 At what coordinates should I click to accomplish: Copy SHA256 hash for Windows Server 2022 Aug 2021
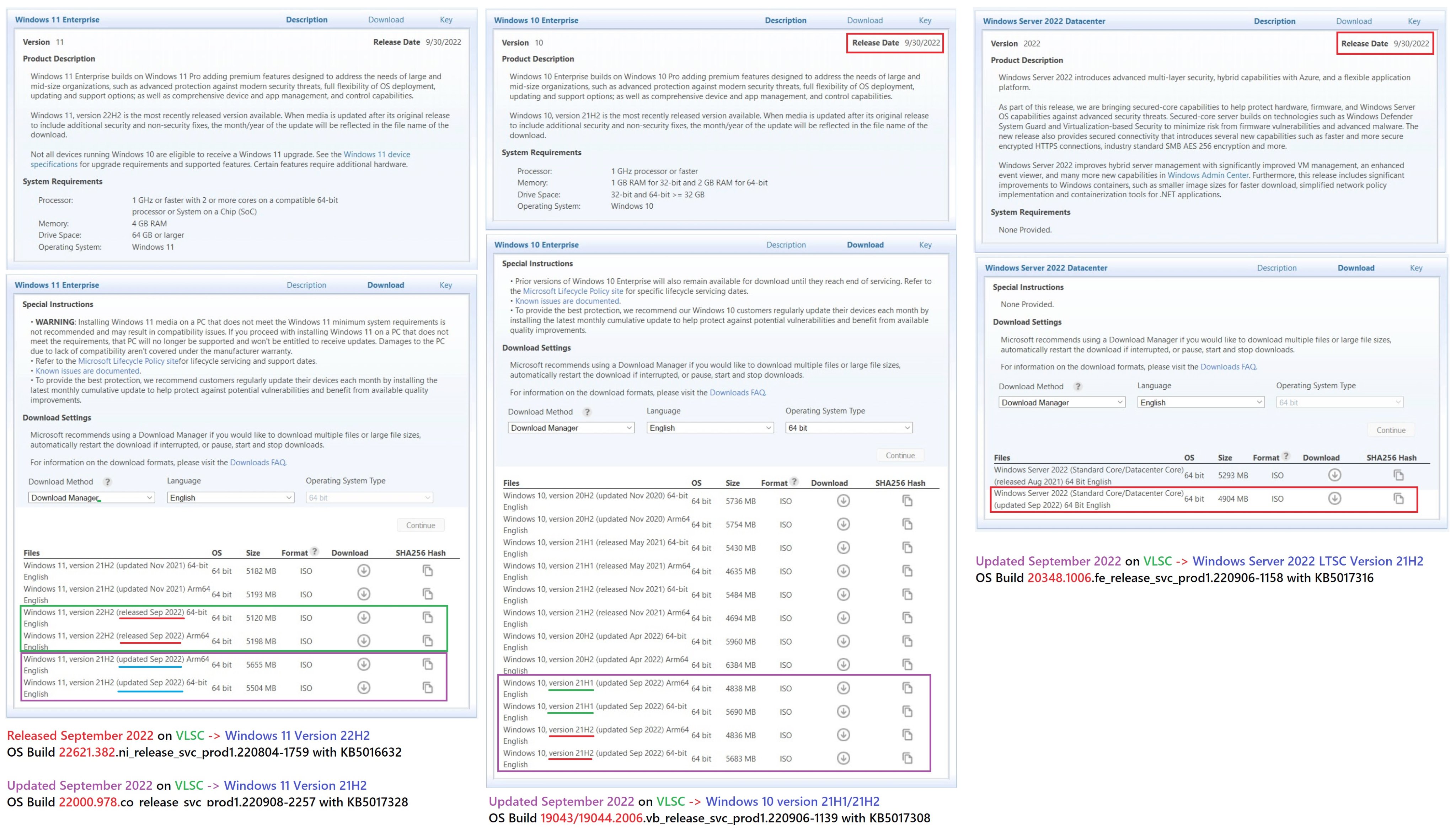1398,475
